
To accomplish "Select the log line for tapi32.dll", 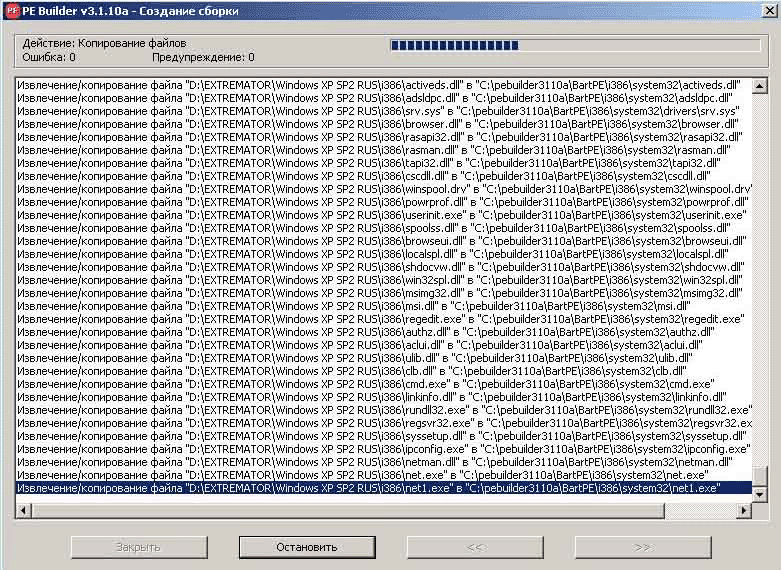I will click(x=384, y=163).
